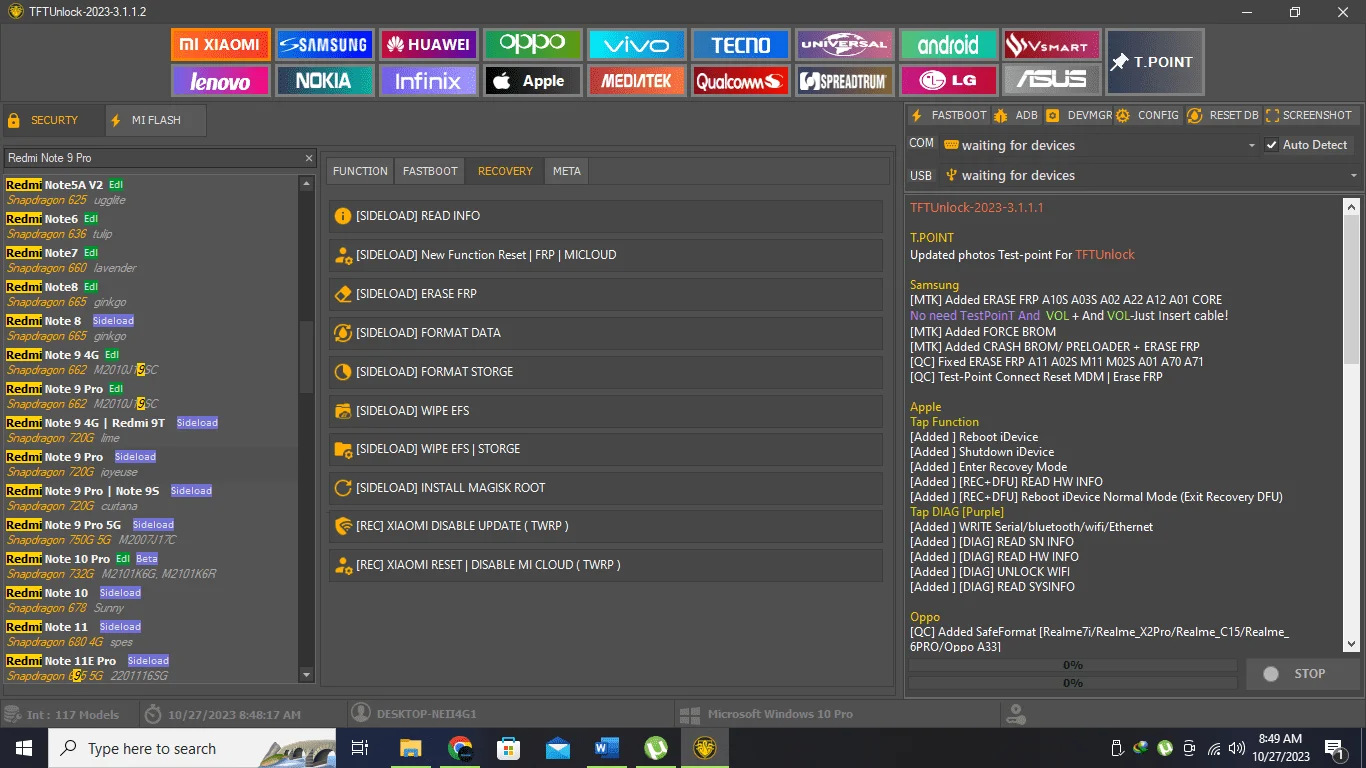Select the MediaTek chipset logo

click(636, 81)
